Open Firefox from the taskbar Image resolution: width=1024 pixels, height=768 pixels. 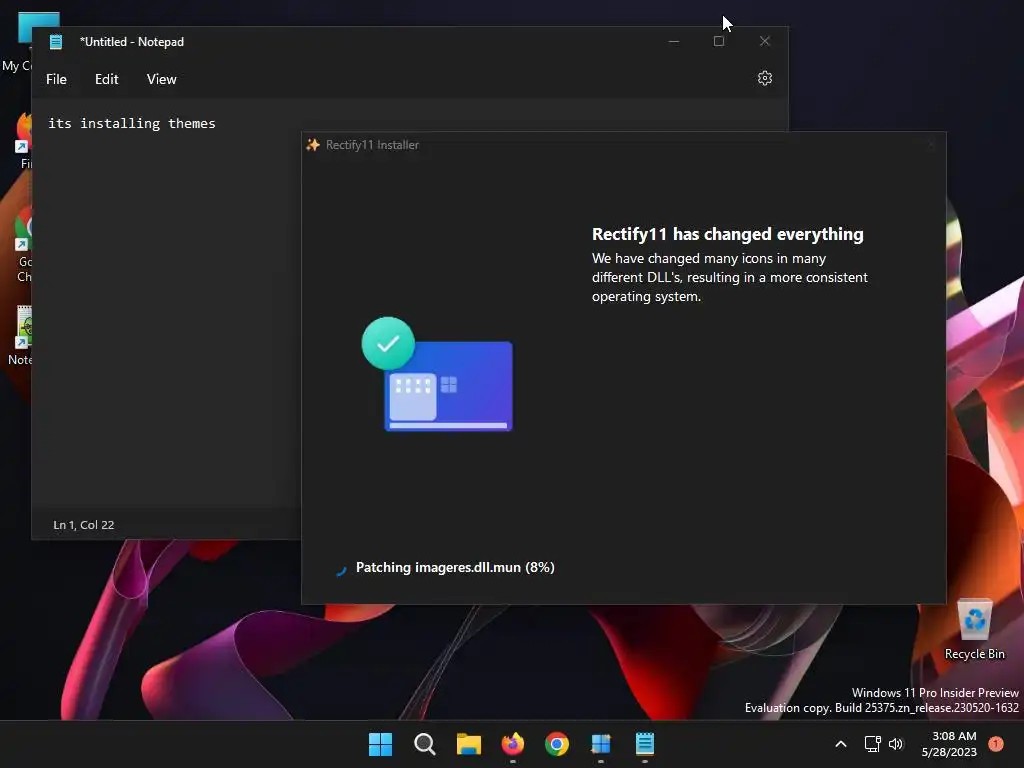513,744
